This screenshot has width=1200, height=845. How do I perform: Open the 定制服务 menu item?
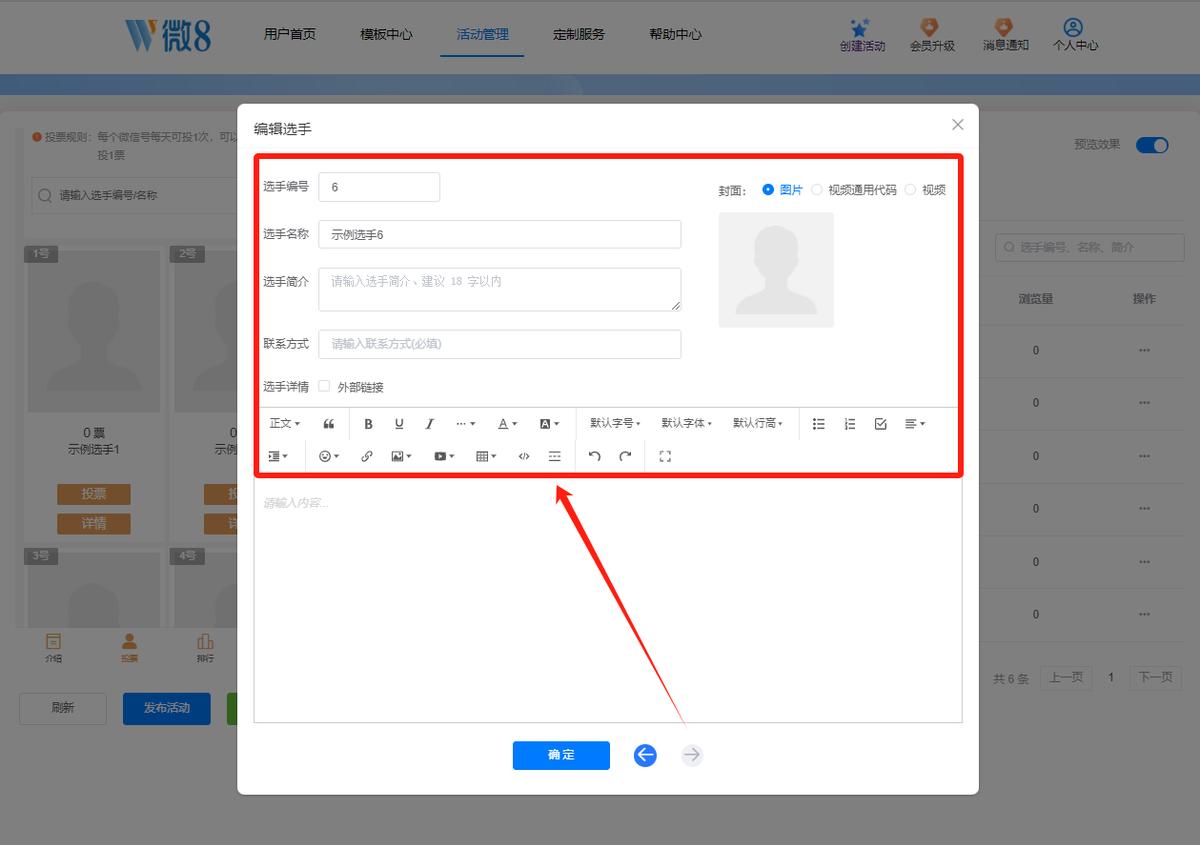(x=578, y=34)
